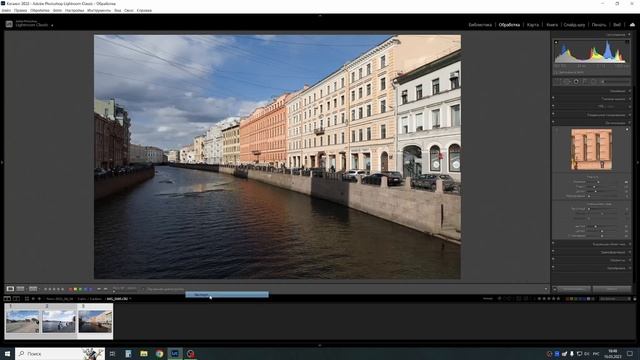Toggle filter switch at filmstrip right end
This screenshot has height=360, width=640.
634,299
